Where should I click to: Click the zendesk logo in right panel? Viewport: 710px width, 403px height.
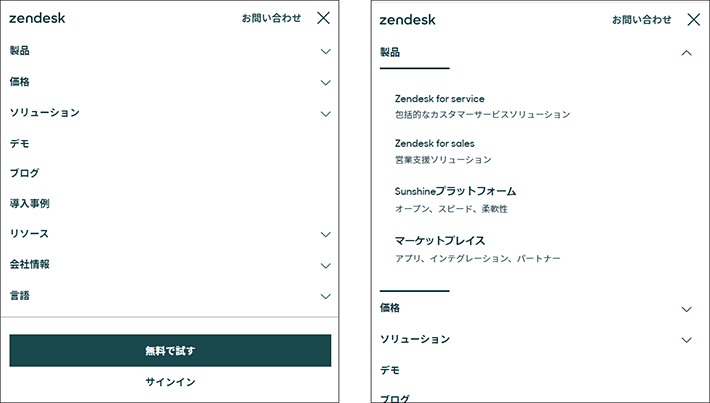pyautogui.click(x=408, y=20)
